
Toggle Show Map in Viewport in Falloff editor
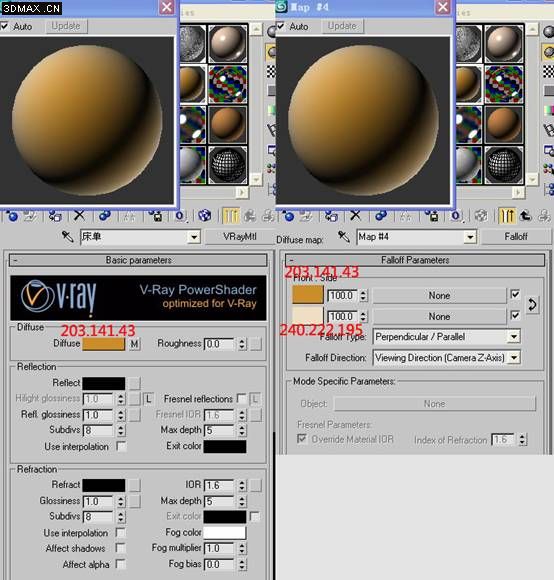[x=481, y=216]
